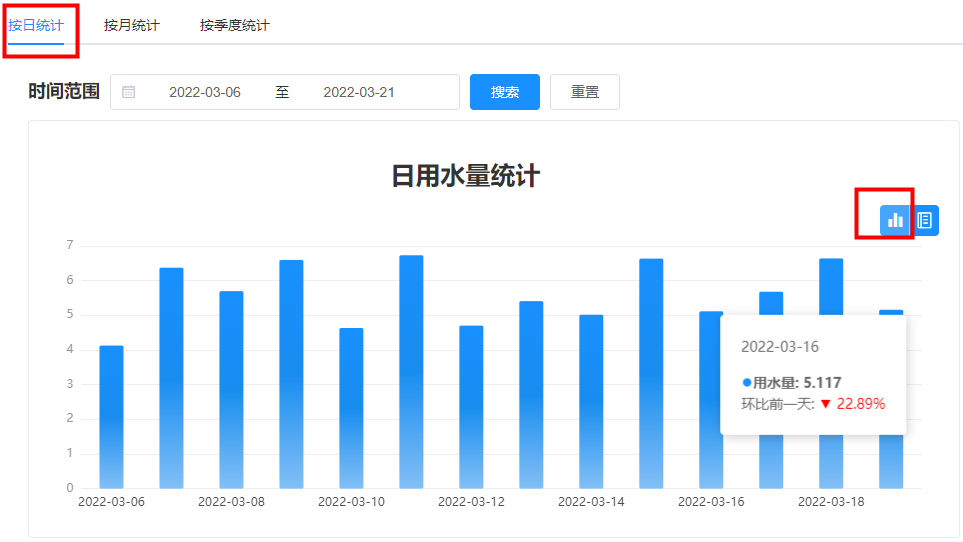The height and width of the screenshot is (542, 963).
Task: Click x-axis label 2022-03-06
Action: (111, 501)
